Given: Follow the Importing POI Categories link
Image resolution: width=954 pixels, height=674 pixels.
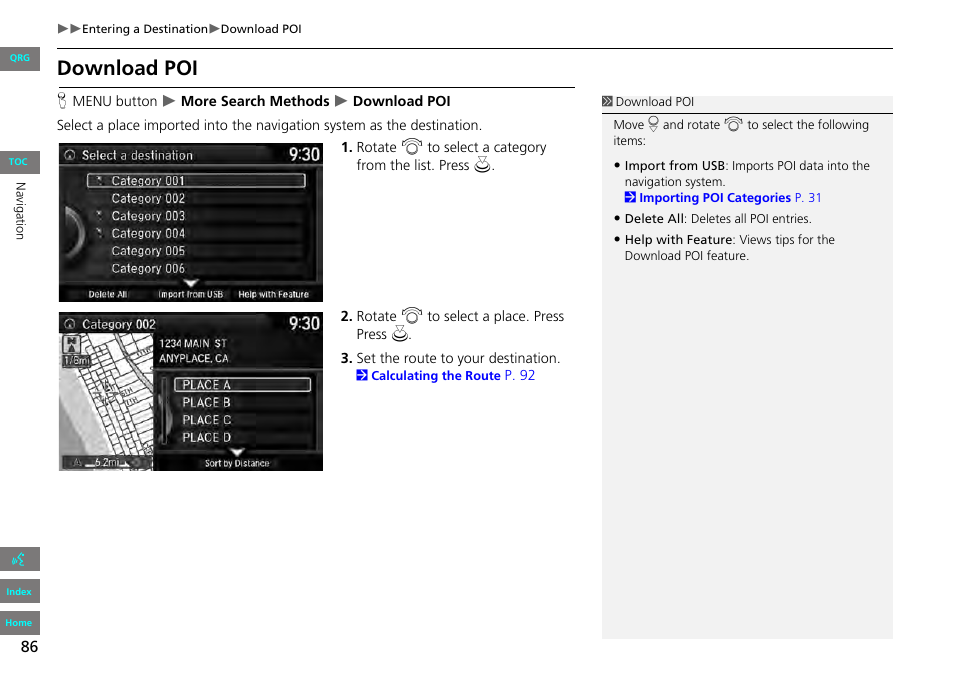Looking at the screenshot, I should (715, 198).
